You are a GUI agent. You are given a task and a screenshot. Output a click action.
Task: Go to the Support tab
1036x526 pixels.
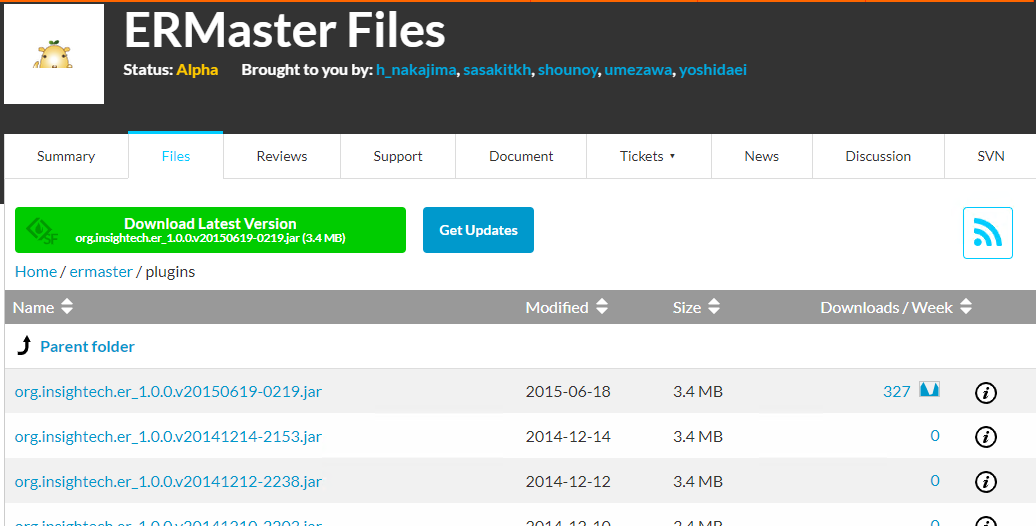[x=398, y=156]
